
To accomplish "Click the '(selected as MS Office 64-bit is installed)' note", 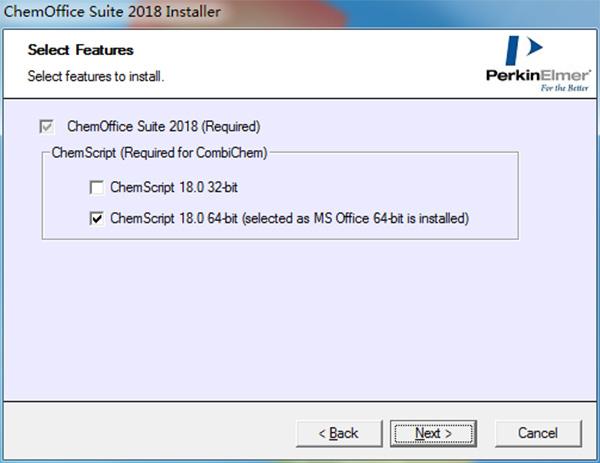I will (x=355, y=218).
